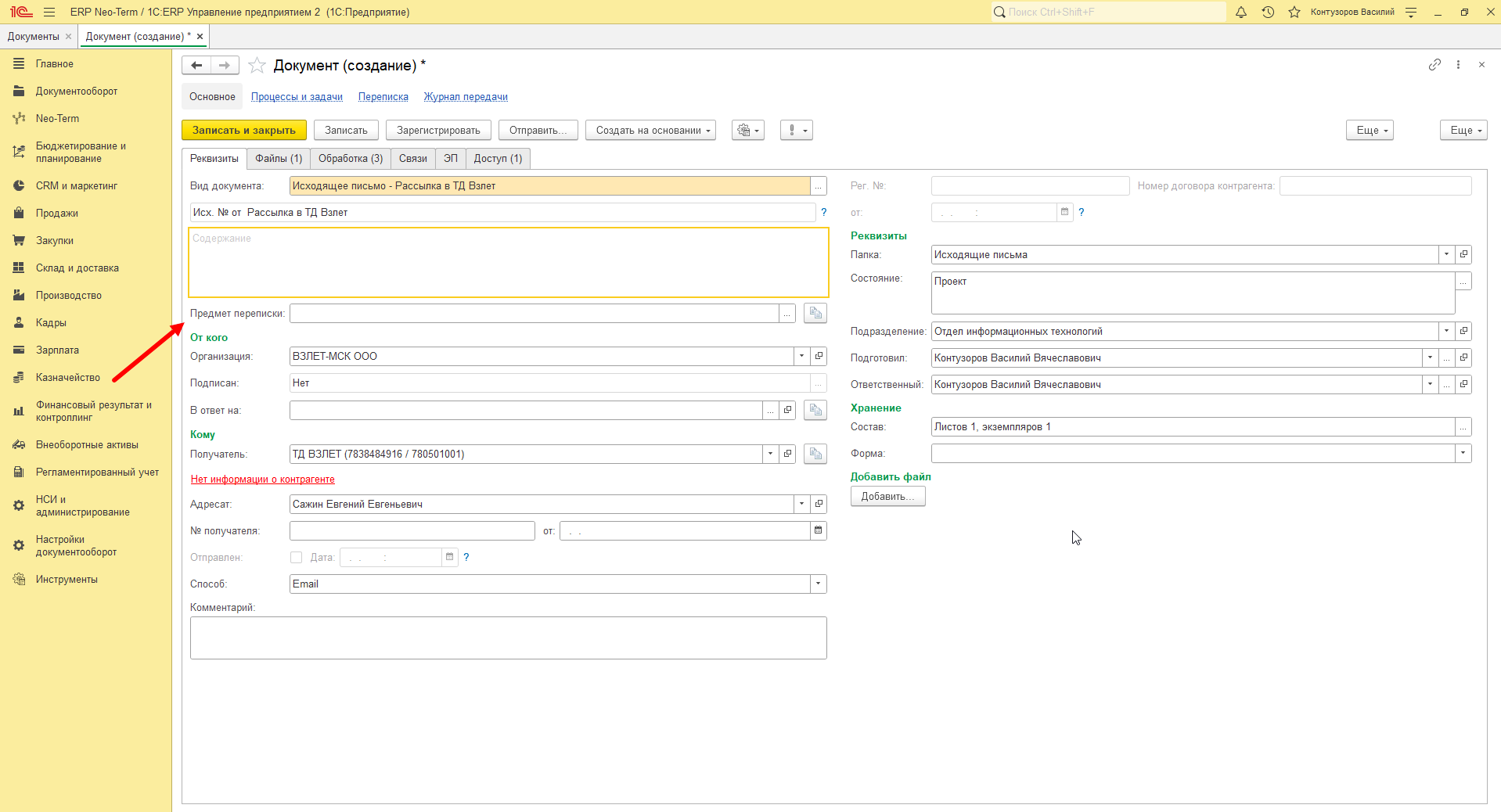Click copy icon next to Предмет переписки
This screenshot has height=812, width=1501.
coord(815,313)
